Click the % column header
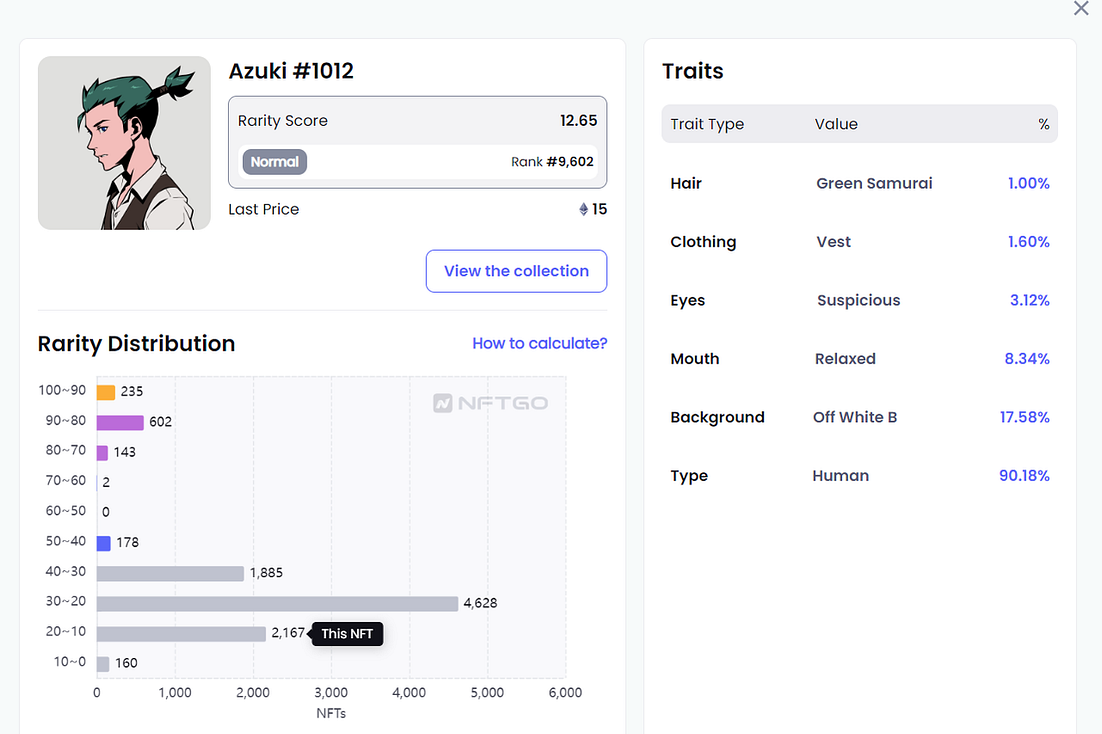Screen dimensions: 1102x734 [x=1044, y=124]
